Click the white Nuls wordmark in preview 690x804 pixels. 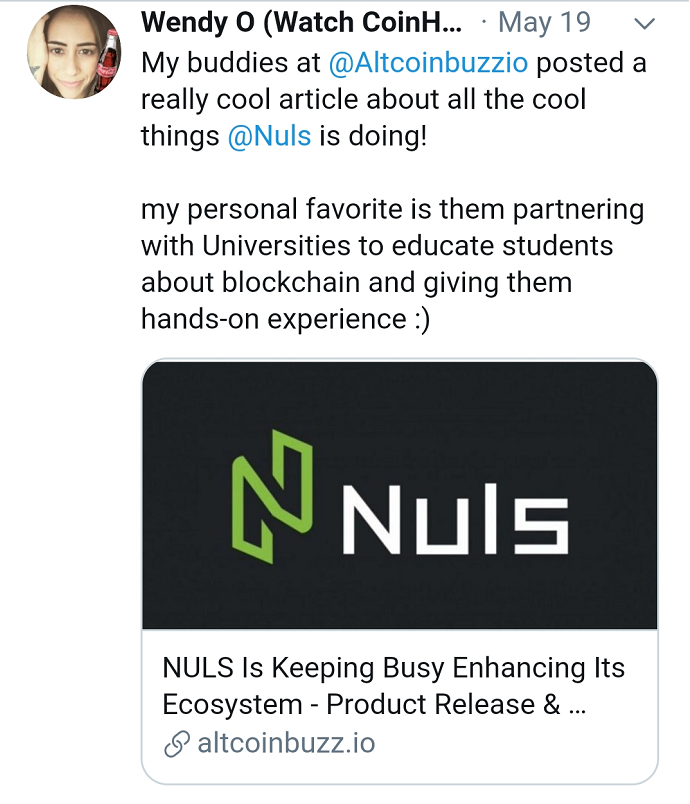point(455,519)
